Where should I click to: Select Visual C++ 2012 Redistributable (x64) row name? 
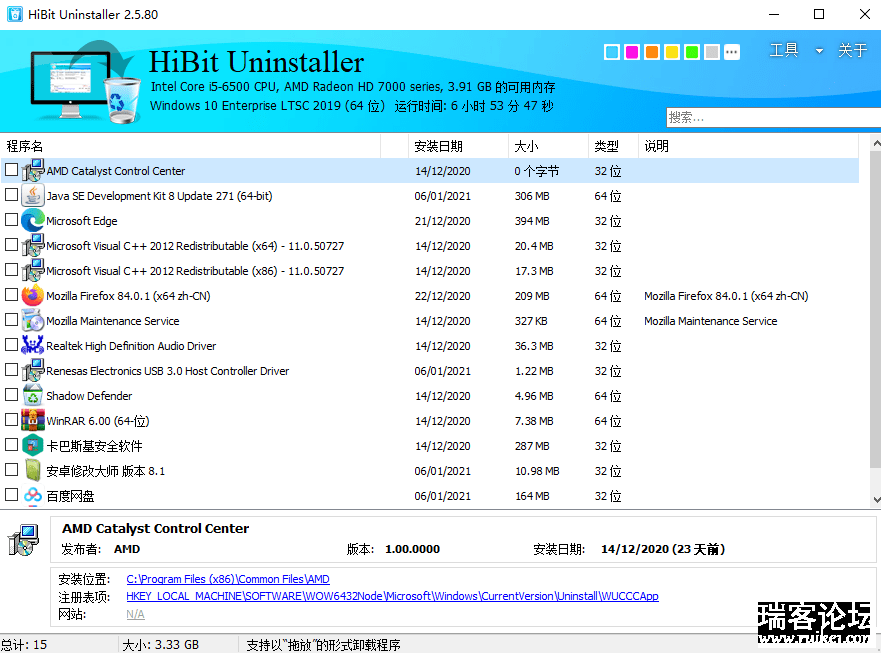(195, 246)
